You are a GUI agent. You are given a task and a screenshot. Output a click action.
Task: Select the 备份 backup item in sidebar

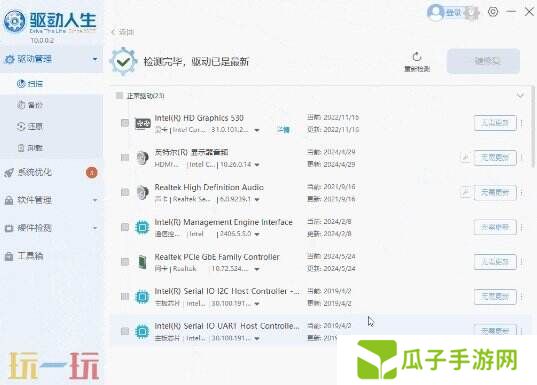coord(51,105)
